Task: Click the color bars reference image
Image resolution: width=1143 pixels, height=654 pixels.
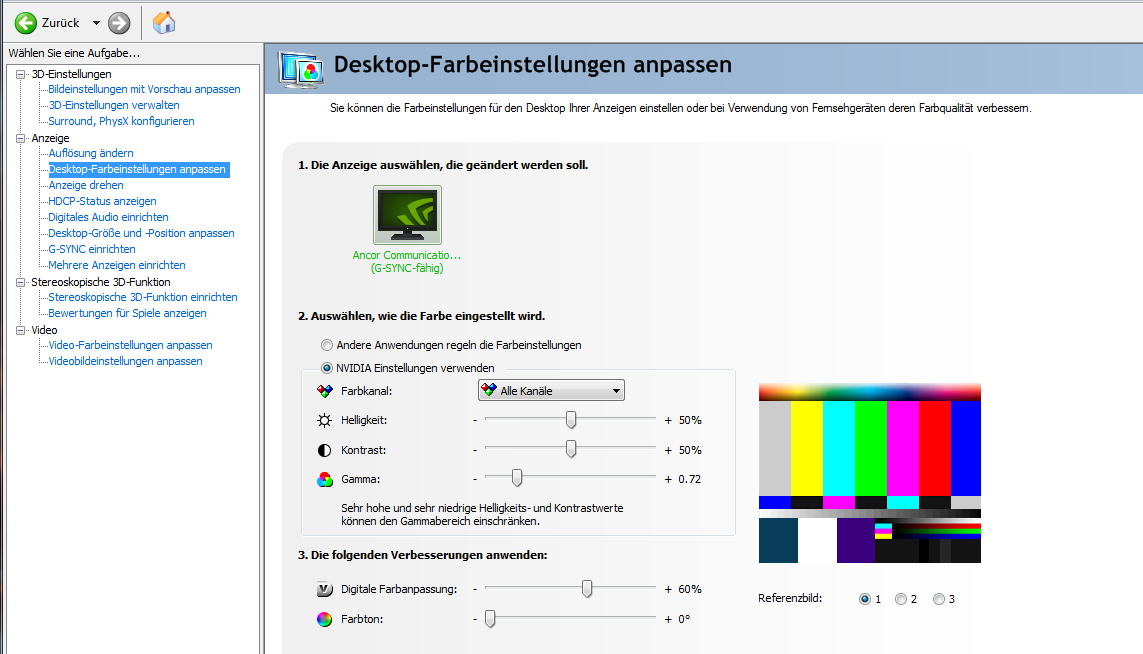Action: 870,473
